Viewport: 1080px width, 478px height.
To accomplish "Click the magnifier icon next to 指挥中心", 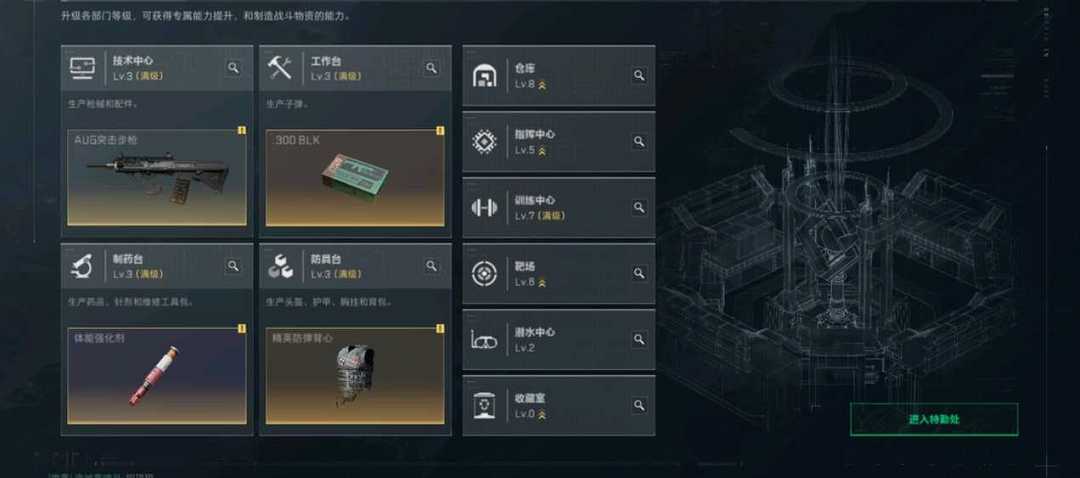I will pyautogui.click(x=639, y=141).
